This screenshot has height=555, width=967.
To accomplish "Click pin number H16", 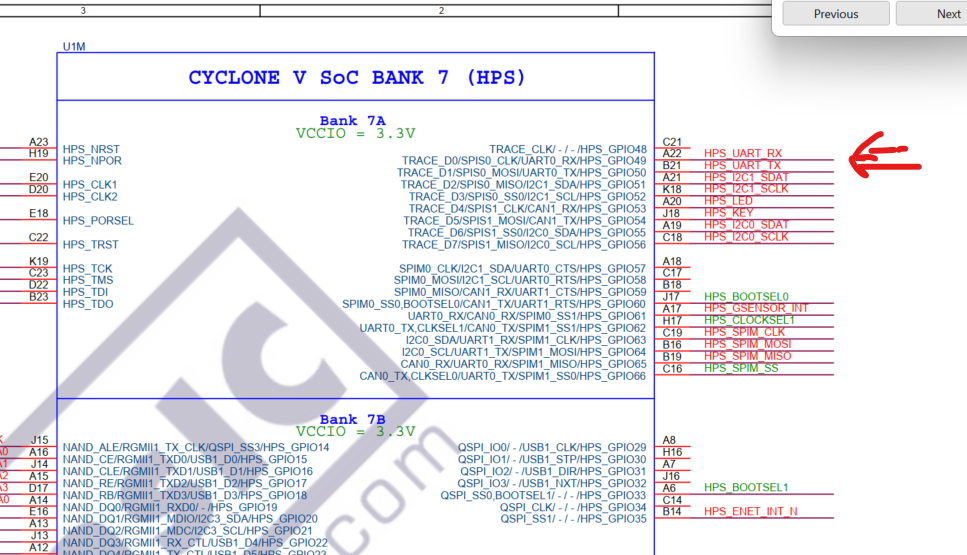I will click(x=672, y=453).
